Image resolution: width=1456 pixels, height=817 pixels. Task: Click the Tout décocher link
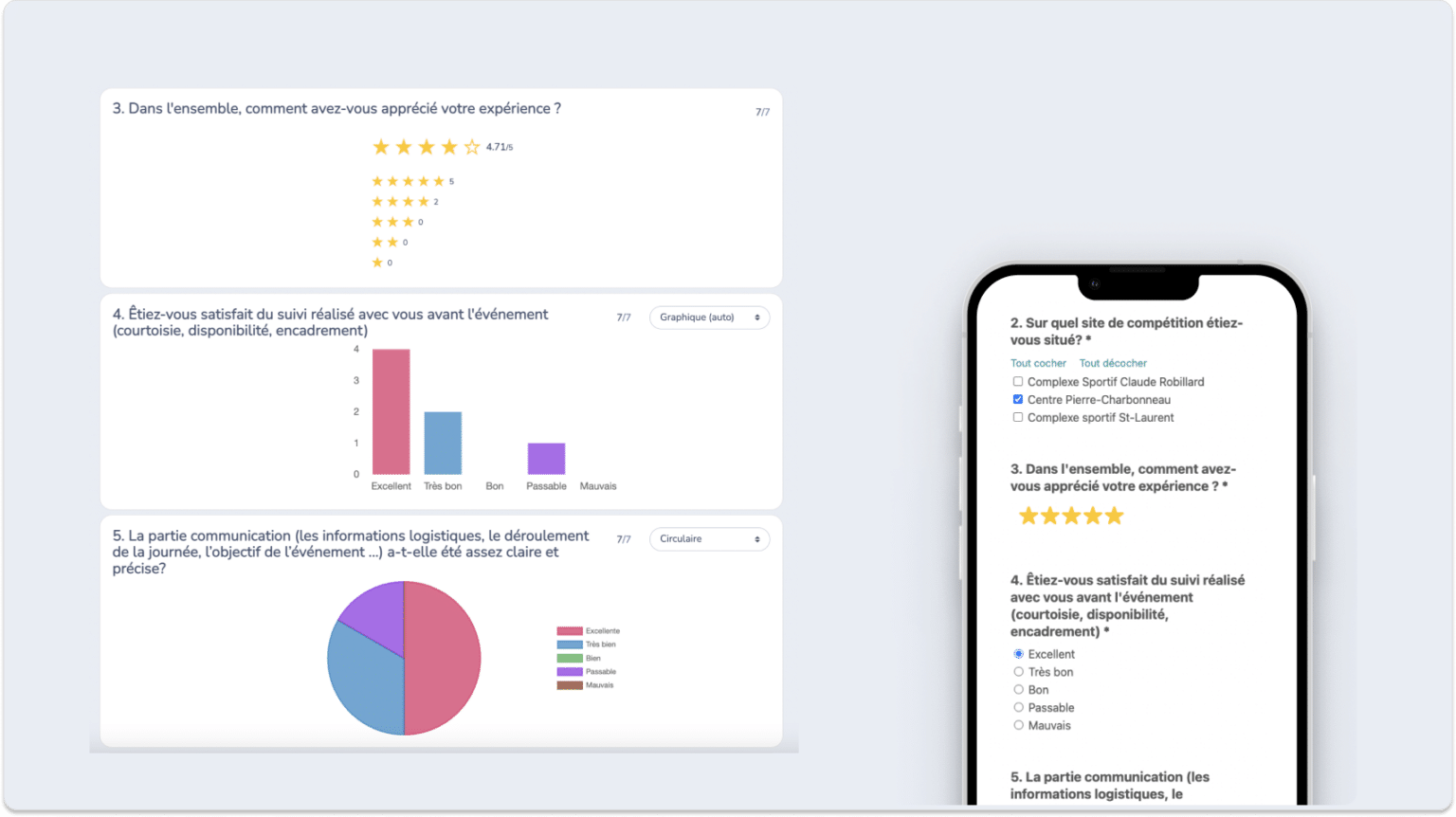[x=1113, y=363]
